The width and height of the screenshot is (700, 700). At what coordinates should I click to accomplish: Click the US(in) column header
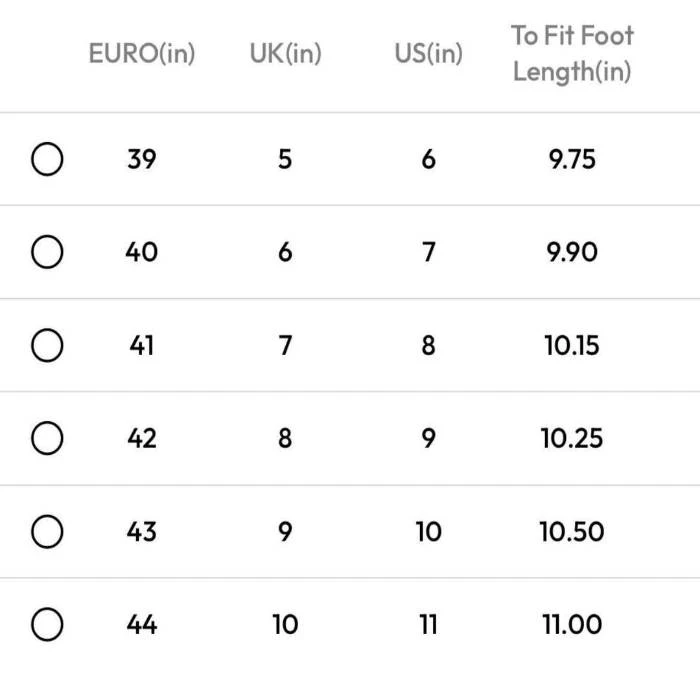tap(428, 54)
